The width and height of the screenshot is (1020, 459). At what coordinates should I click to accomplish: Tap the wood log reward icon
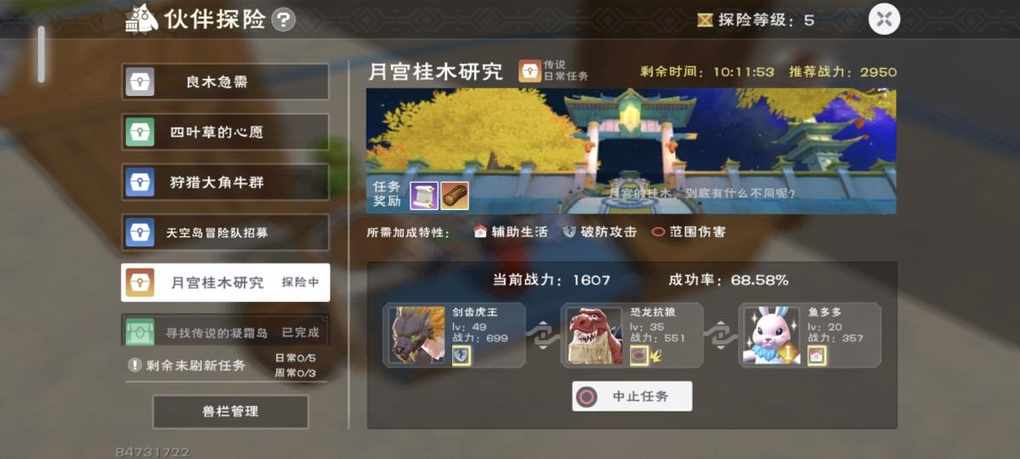455,195
